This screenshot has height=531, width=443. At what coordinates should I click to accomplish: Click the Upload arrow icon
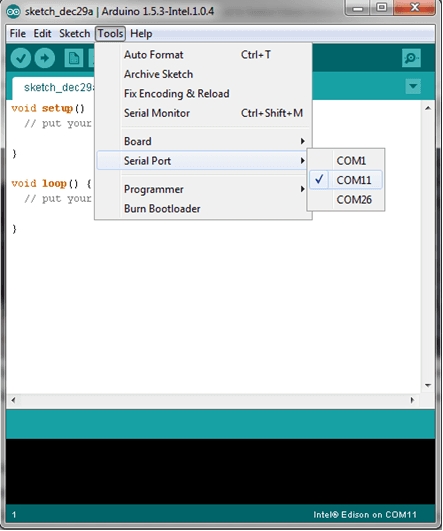[45, 58]
